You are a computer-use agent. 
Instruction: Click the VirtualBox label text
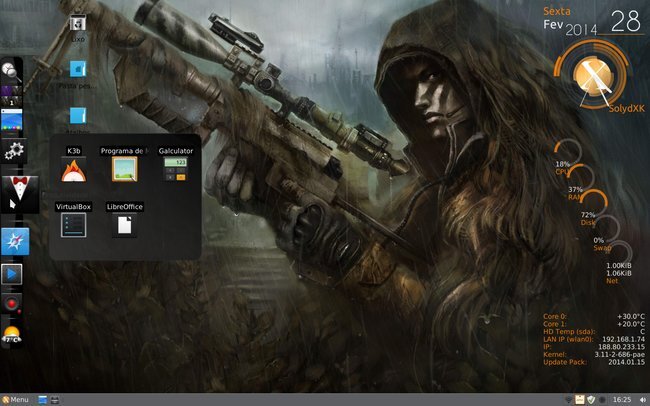coord(74,207)
